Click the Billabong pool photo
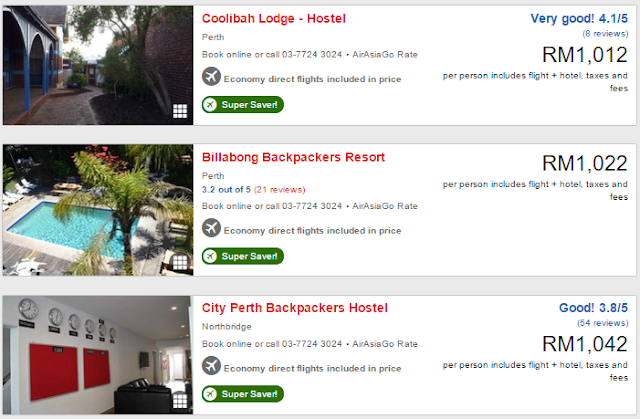 pyautogui.click(x=98, y=210)
